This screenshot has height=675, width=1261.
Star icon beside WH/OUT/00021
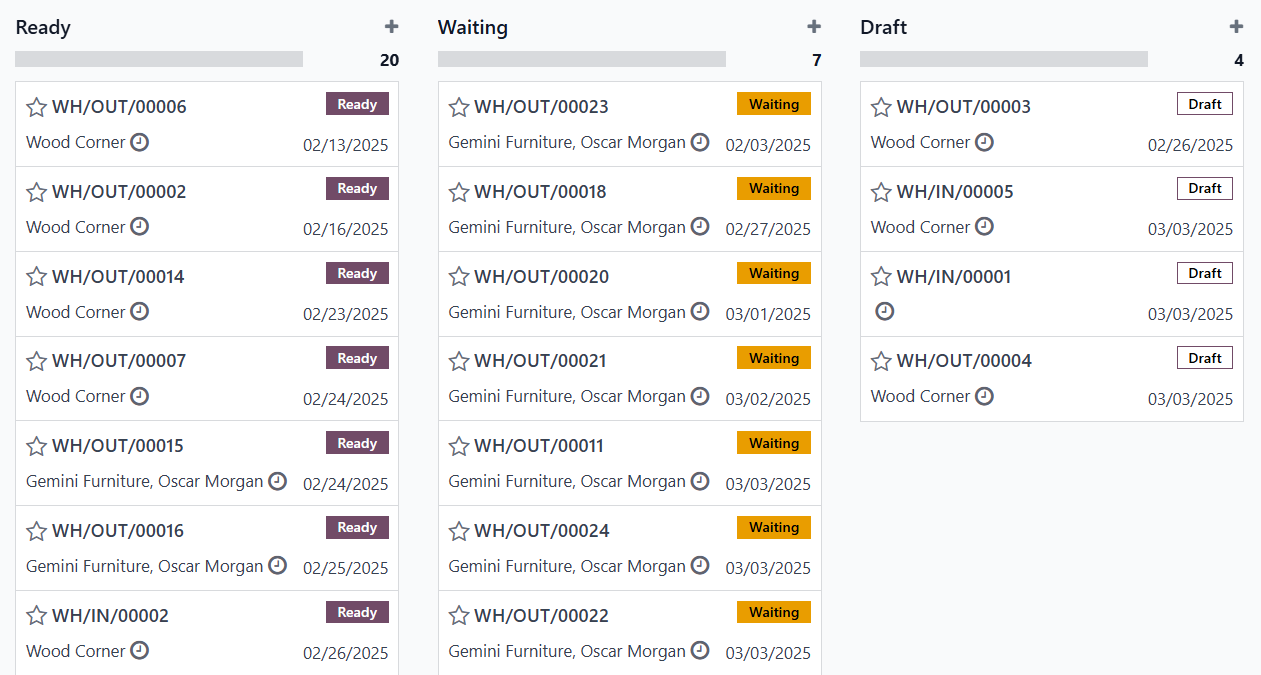(459, 361)
